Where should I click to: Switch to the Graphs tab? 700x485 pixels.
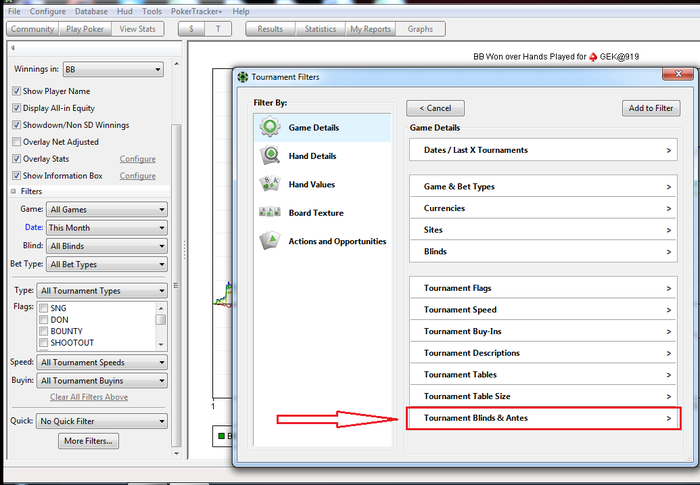coord(420,29)
